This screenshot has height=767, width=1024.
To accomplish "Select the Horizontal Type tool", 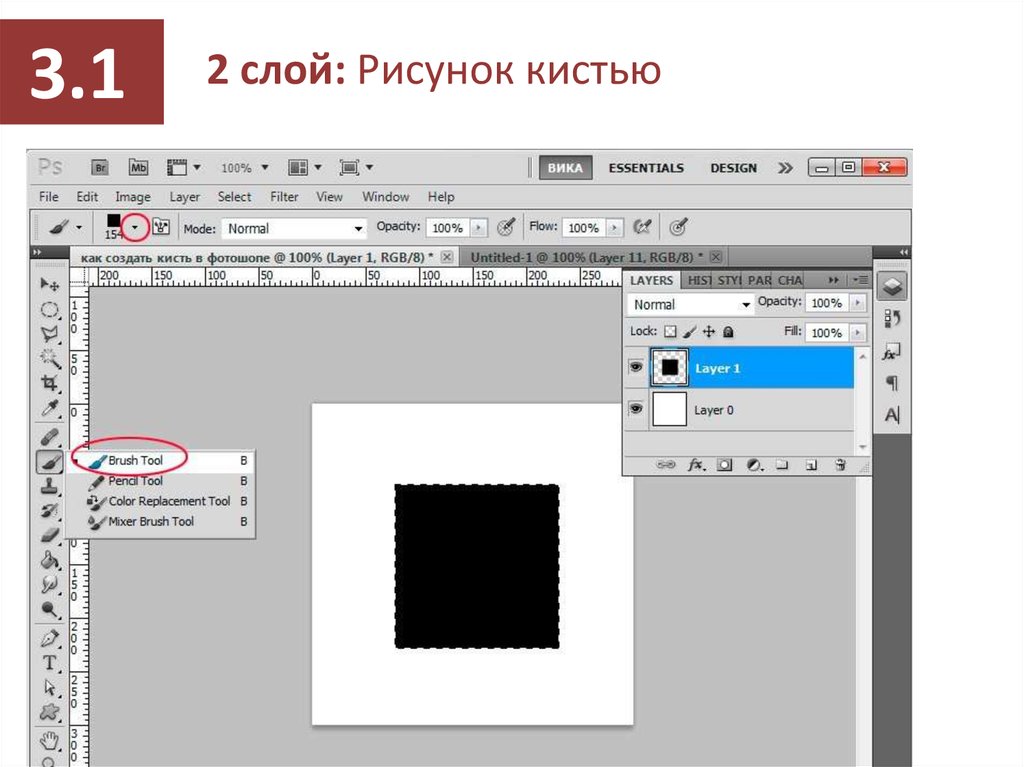I will [49, 662].
